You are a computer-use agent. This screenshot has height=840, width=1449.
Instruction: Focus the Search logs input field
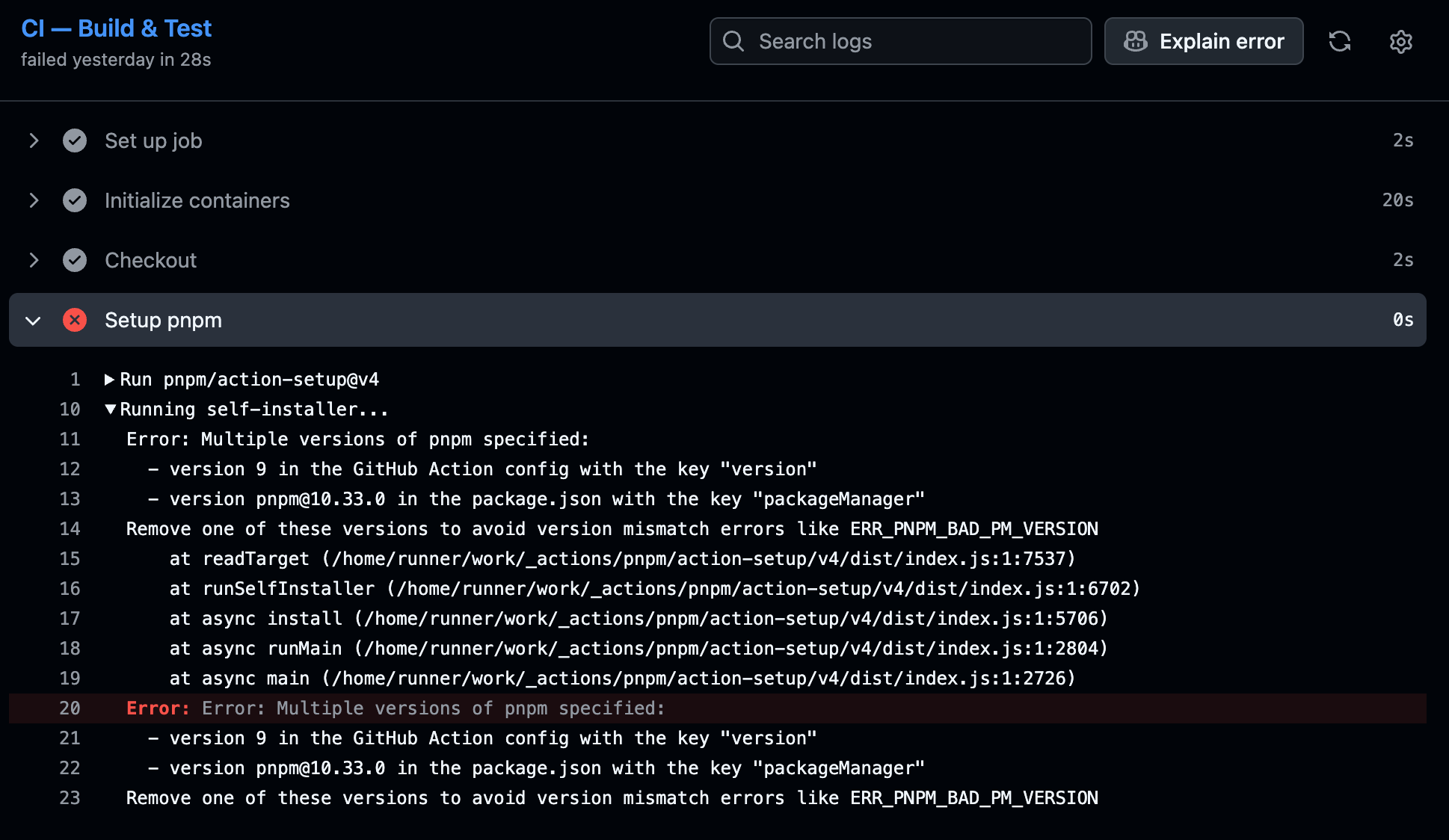pos(900,41)
